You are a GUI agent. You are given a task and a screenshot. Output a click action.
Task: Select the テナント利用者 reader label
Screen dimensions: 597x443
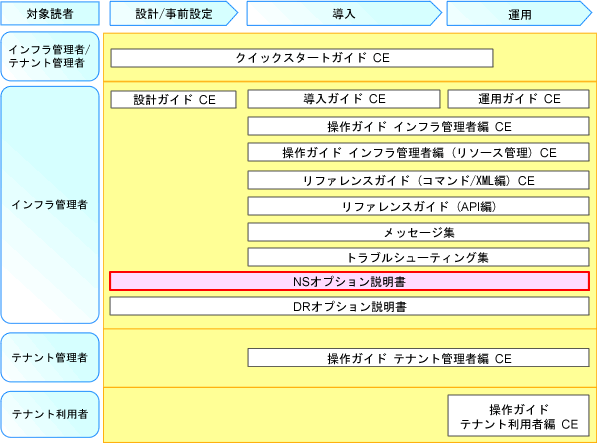click(50, 414)
